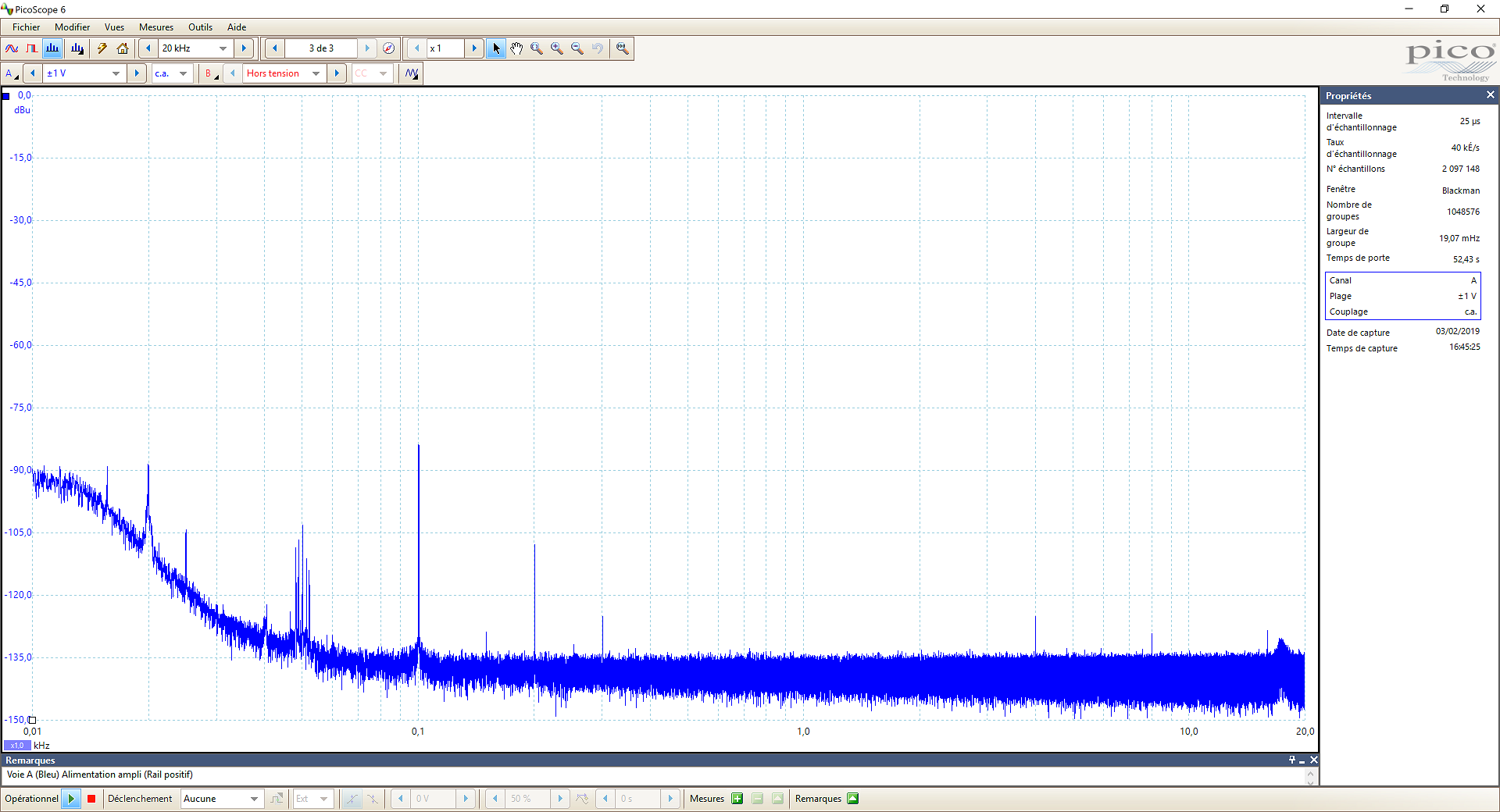This screenshot has height=812, width=1500.
Task: Click the zoom out tool
Action: point(577,48)
